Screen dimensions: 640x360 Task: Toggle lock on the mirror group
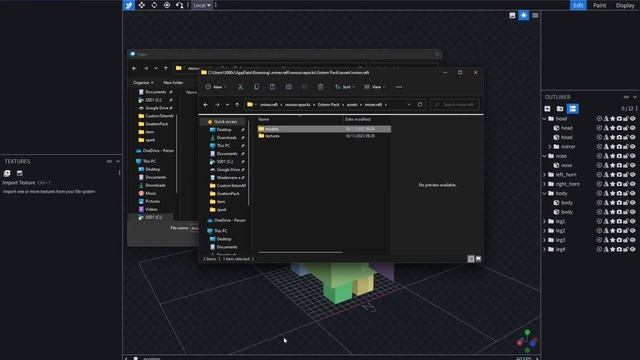626,147
